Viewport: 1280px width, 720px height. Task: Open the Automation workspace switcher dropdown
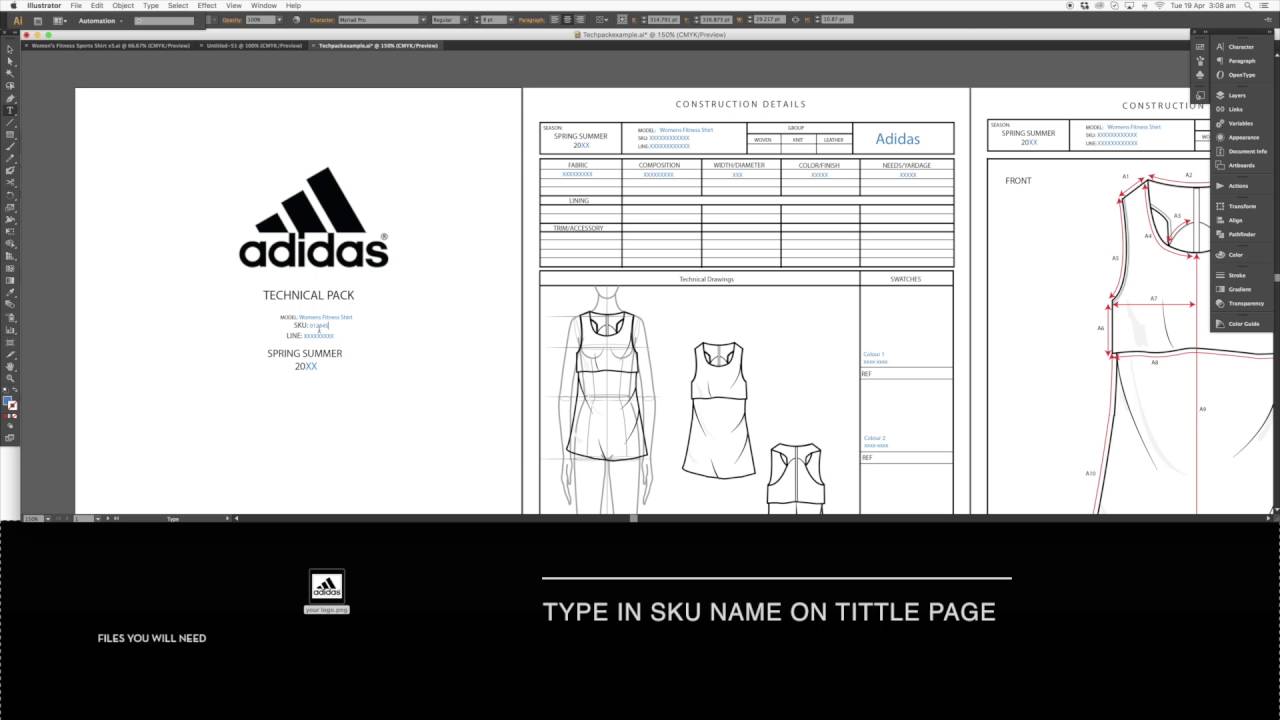[100, 20]
